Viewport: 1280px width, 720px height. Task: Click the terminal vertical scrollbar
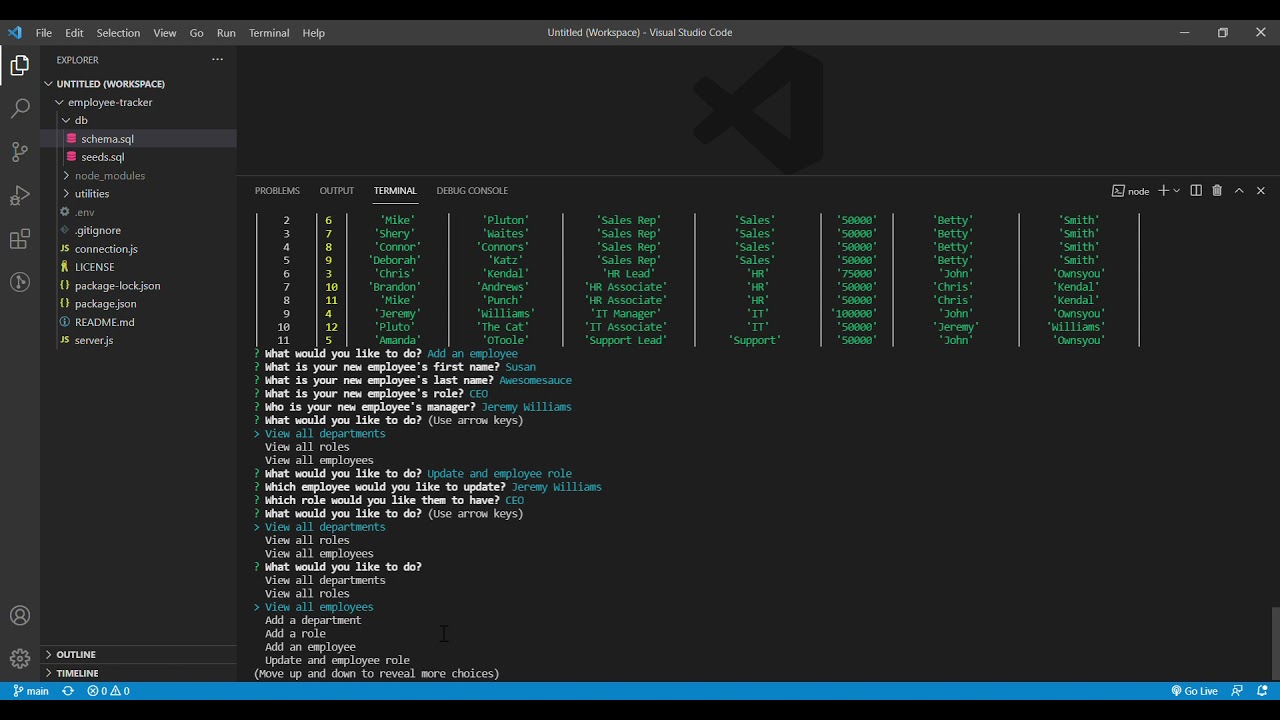click(x=1275, y=643)
